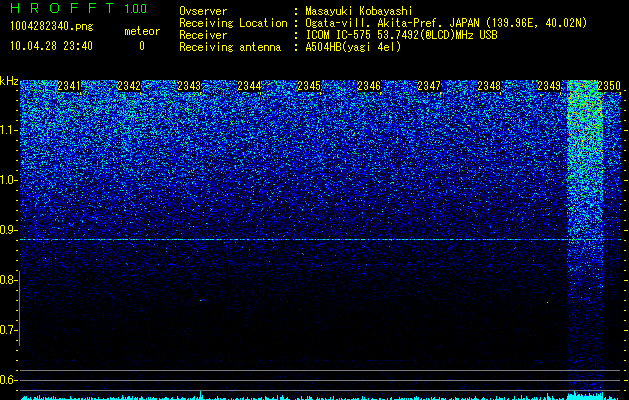Click the Ogata-vill. Akita-Pref. JAPAN location text

(x=446, y=23)
